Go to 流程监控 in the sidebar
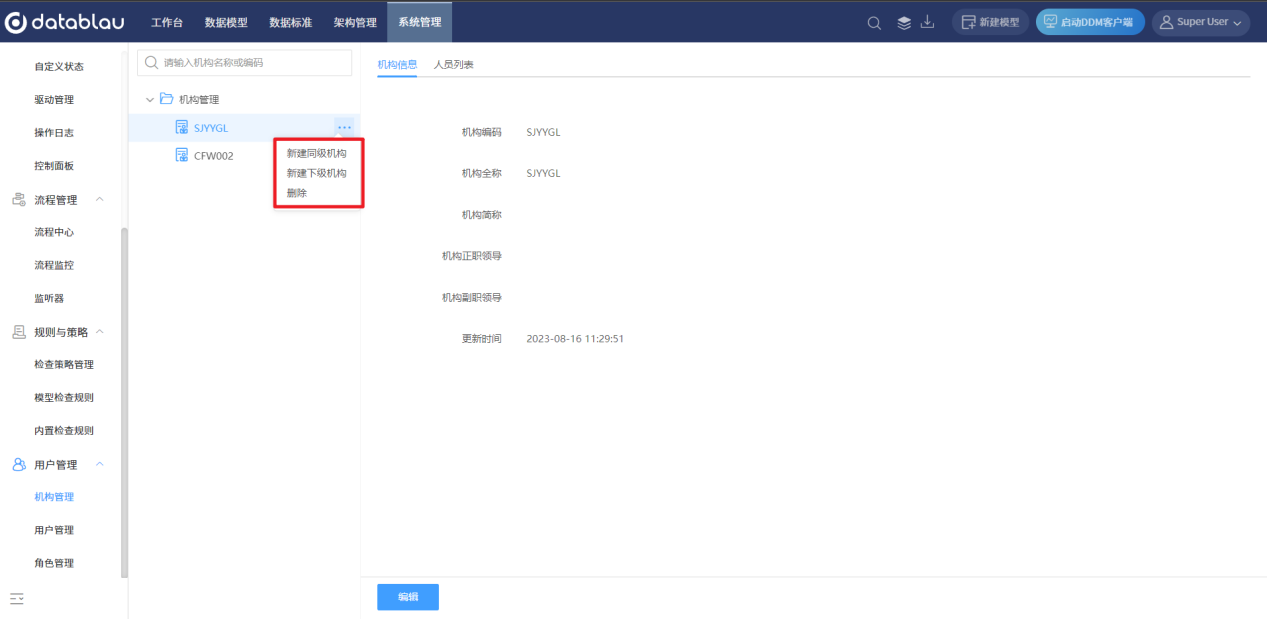Viewport: 1267px width, 619px height. (54, 265)
